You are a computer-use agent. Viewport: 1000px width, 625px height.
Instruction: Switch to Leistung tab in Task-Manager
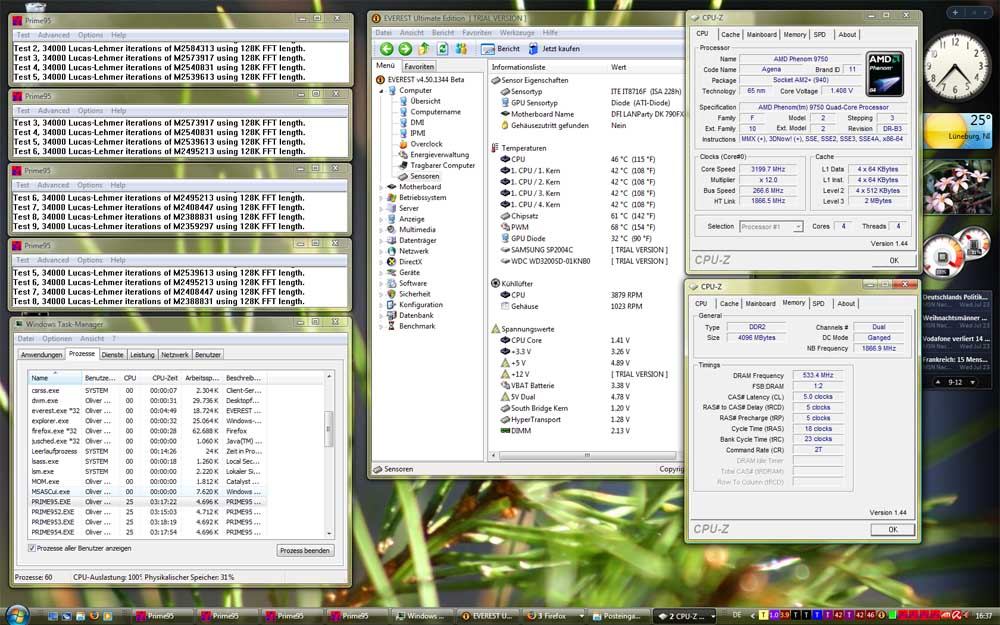point(142,355)
